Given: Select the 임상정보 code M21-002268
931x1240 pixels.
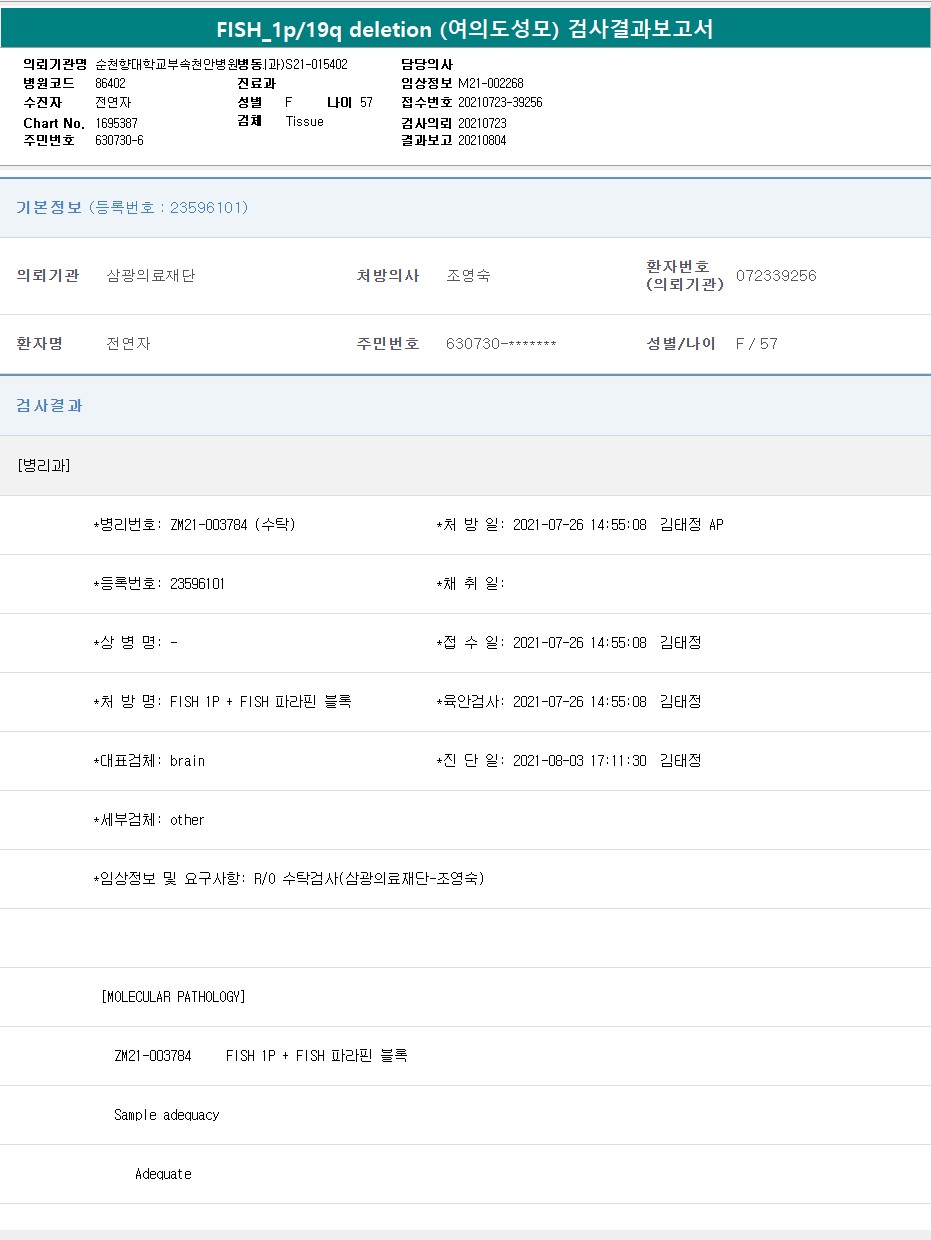Looking at the screenshot, I should coord(490,83).
